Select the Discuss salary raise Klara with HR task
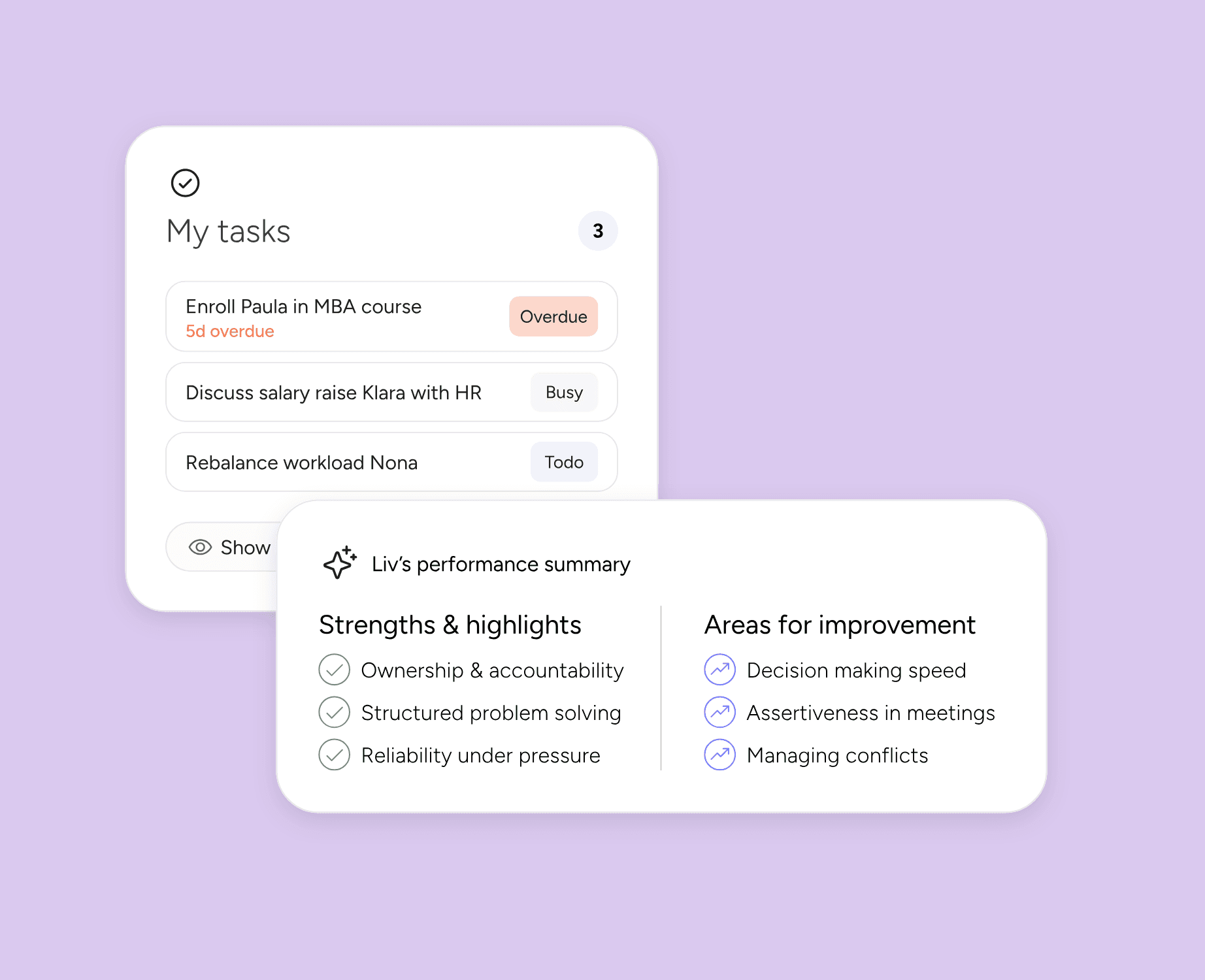The height and width of the screenshot is (980, 1205). [333, 392]
